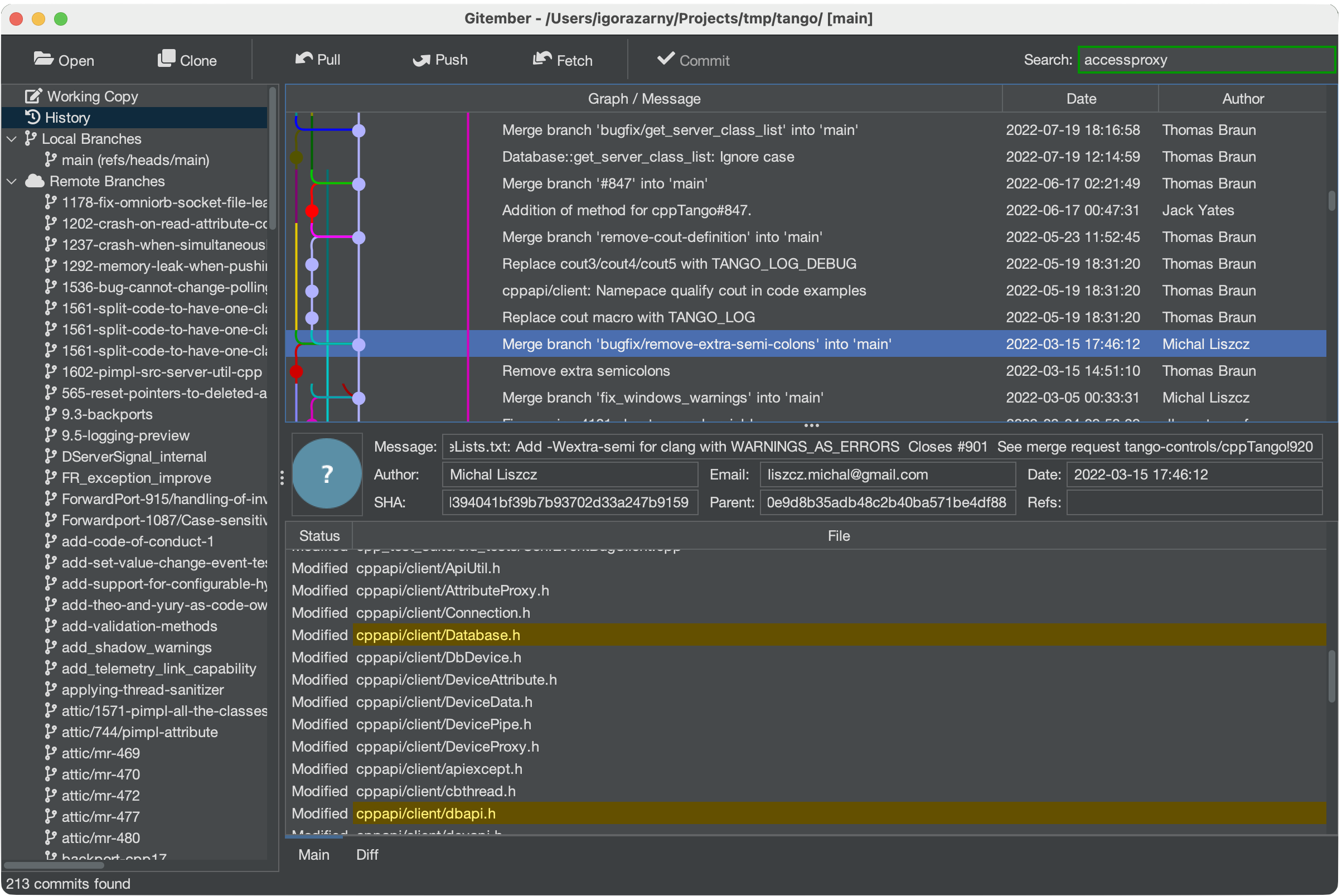
Task: Select the Clone icon in the toolbar
Action: pyautogui.click(x=166, y=58)
